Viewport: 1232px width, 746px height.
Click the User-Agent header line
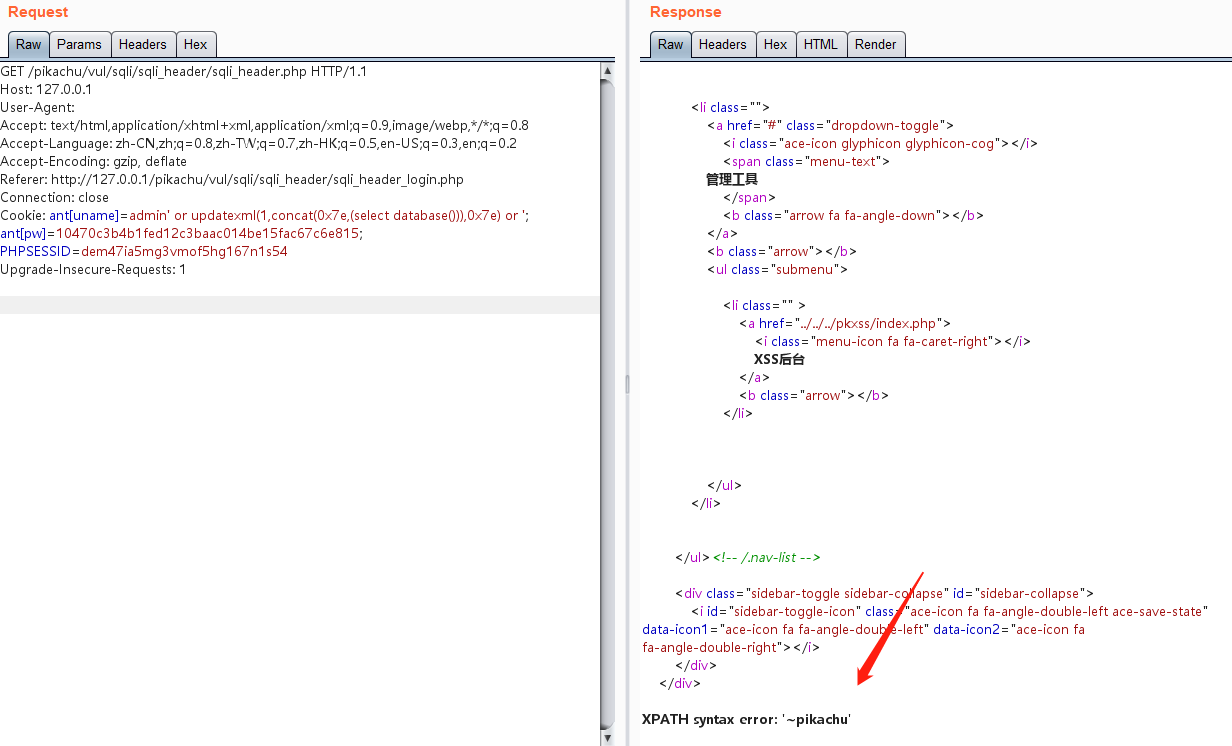point(38,107)
